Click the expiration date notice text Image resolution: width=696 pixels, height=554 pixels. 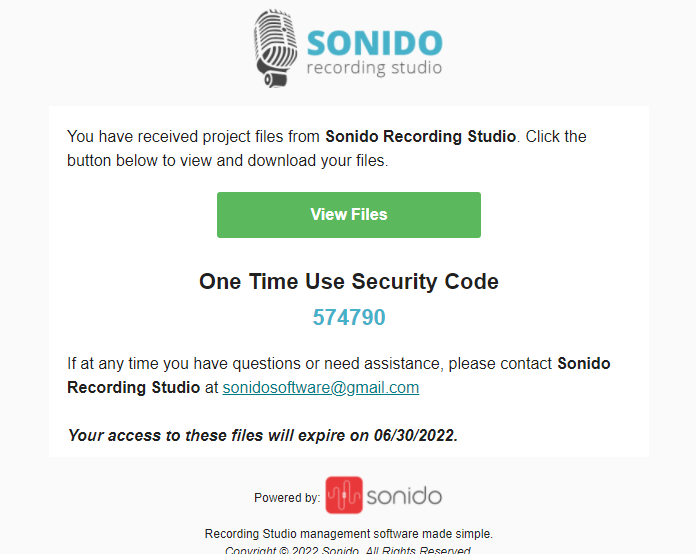coord(262,435)
